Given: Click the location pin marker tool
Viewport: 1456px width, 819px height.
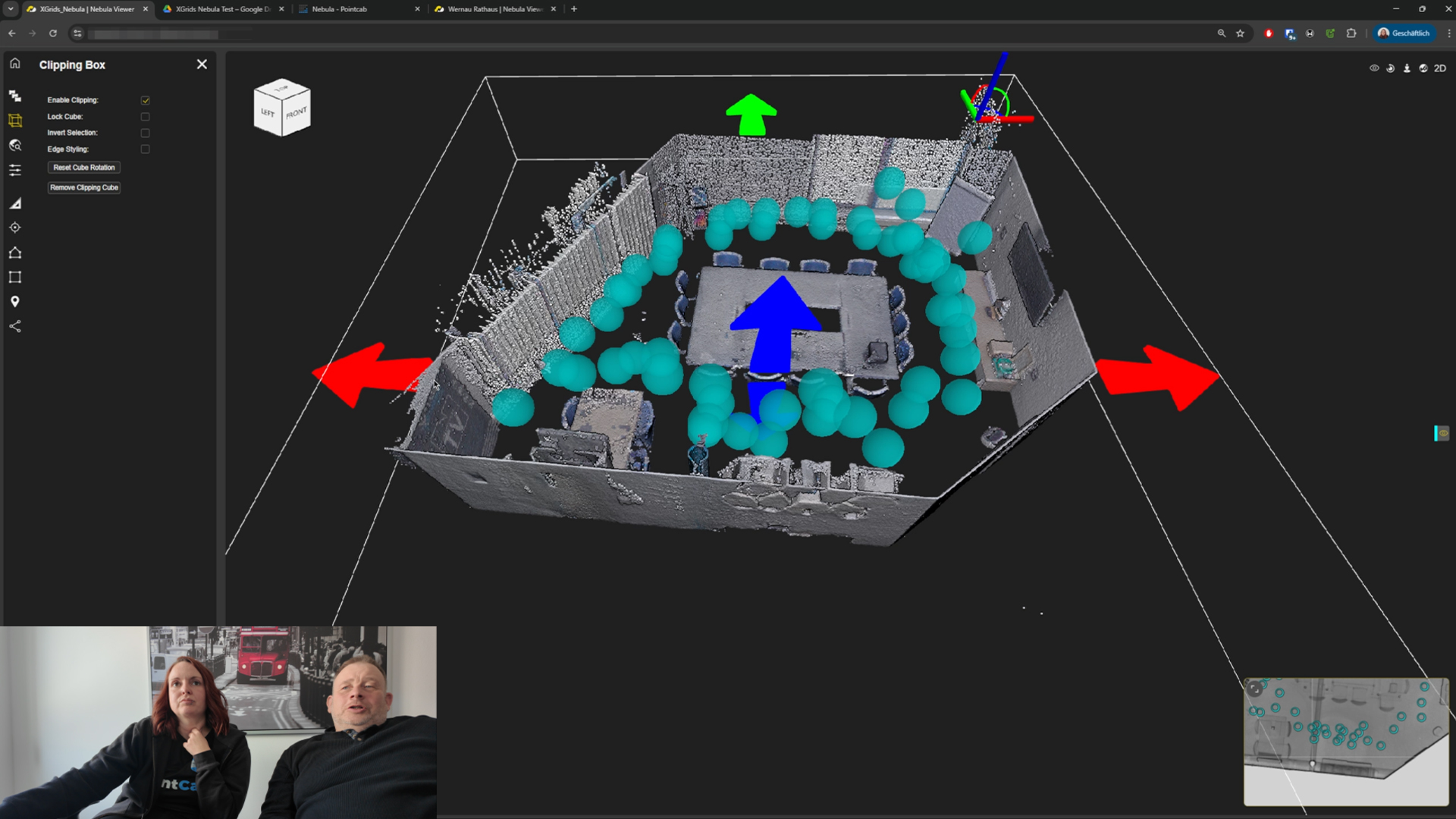Looking at the screenshot, I should tap(15, 302).
